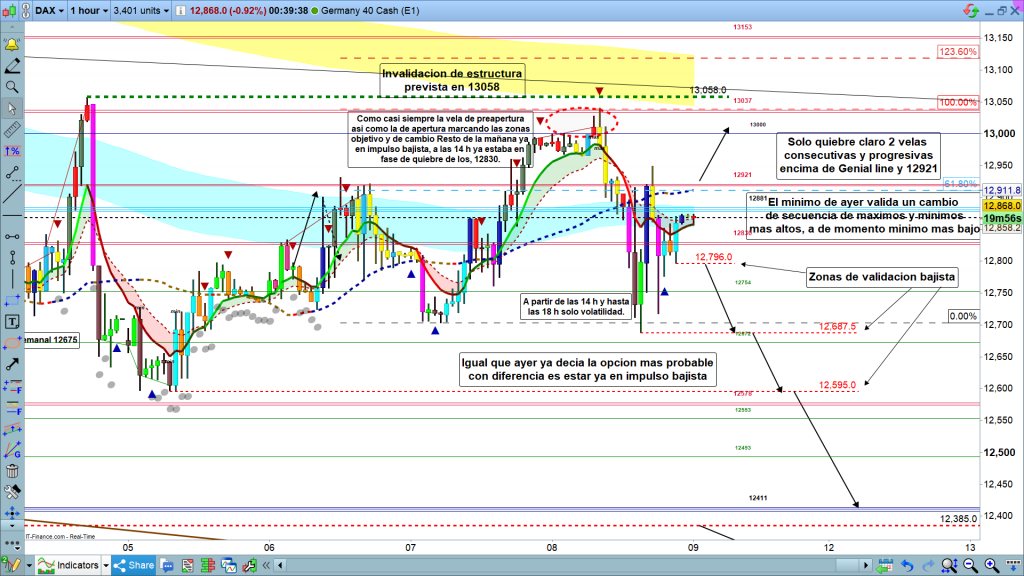Viewport: 1024px width, 576px height.
Task: Click the price alert bell icon
Action: click(12, 45)
